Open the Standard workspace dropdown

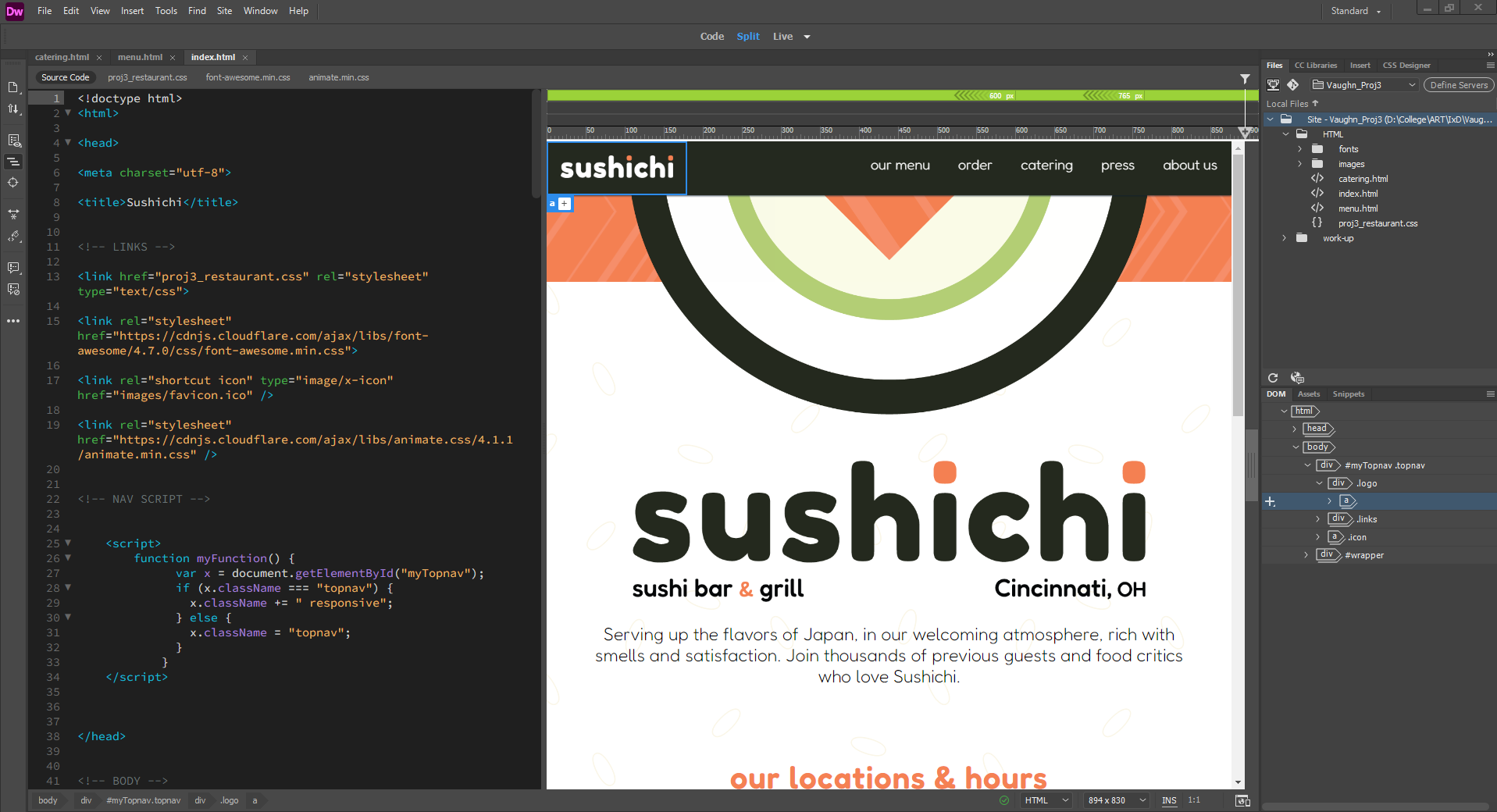click(x=1356, y=11)
